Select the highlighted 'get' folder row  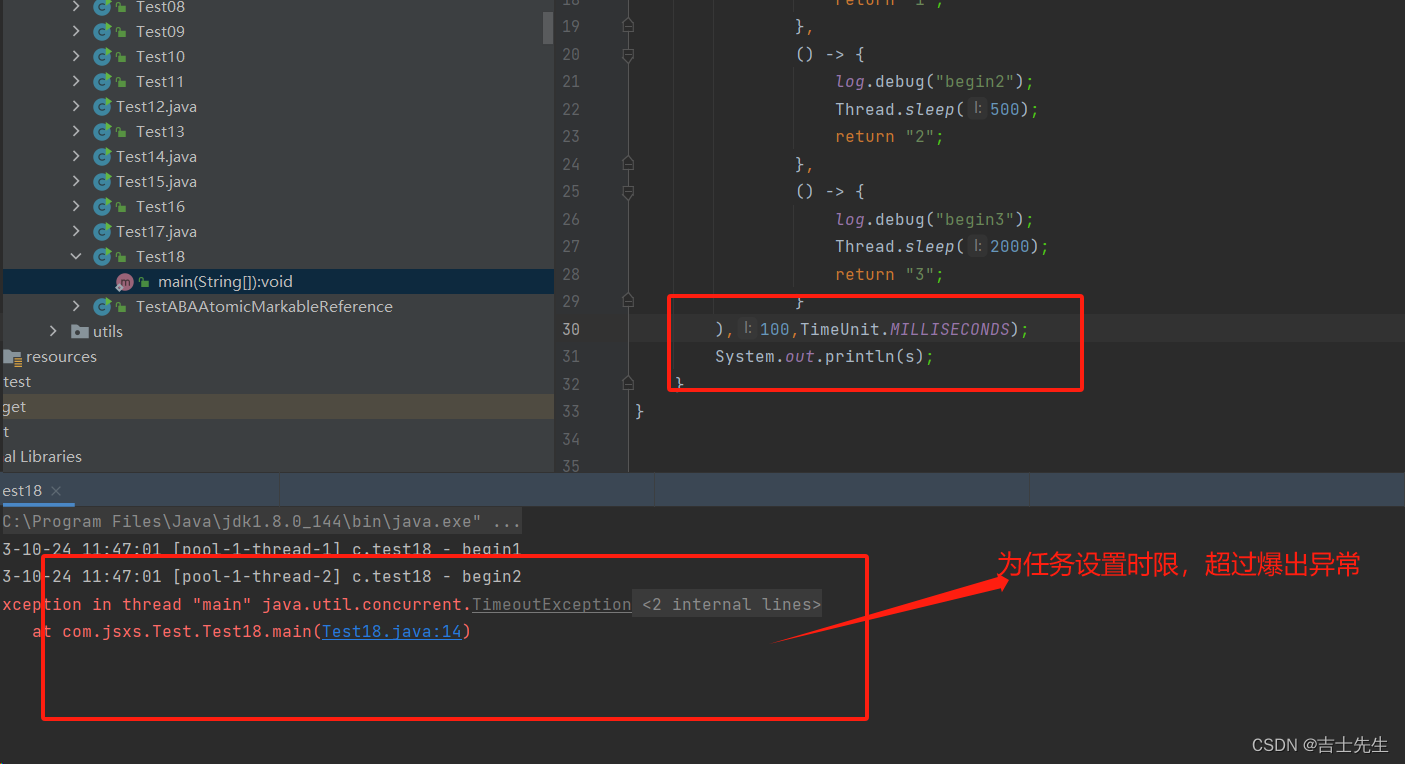coord(277,406)
